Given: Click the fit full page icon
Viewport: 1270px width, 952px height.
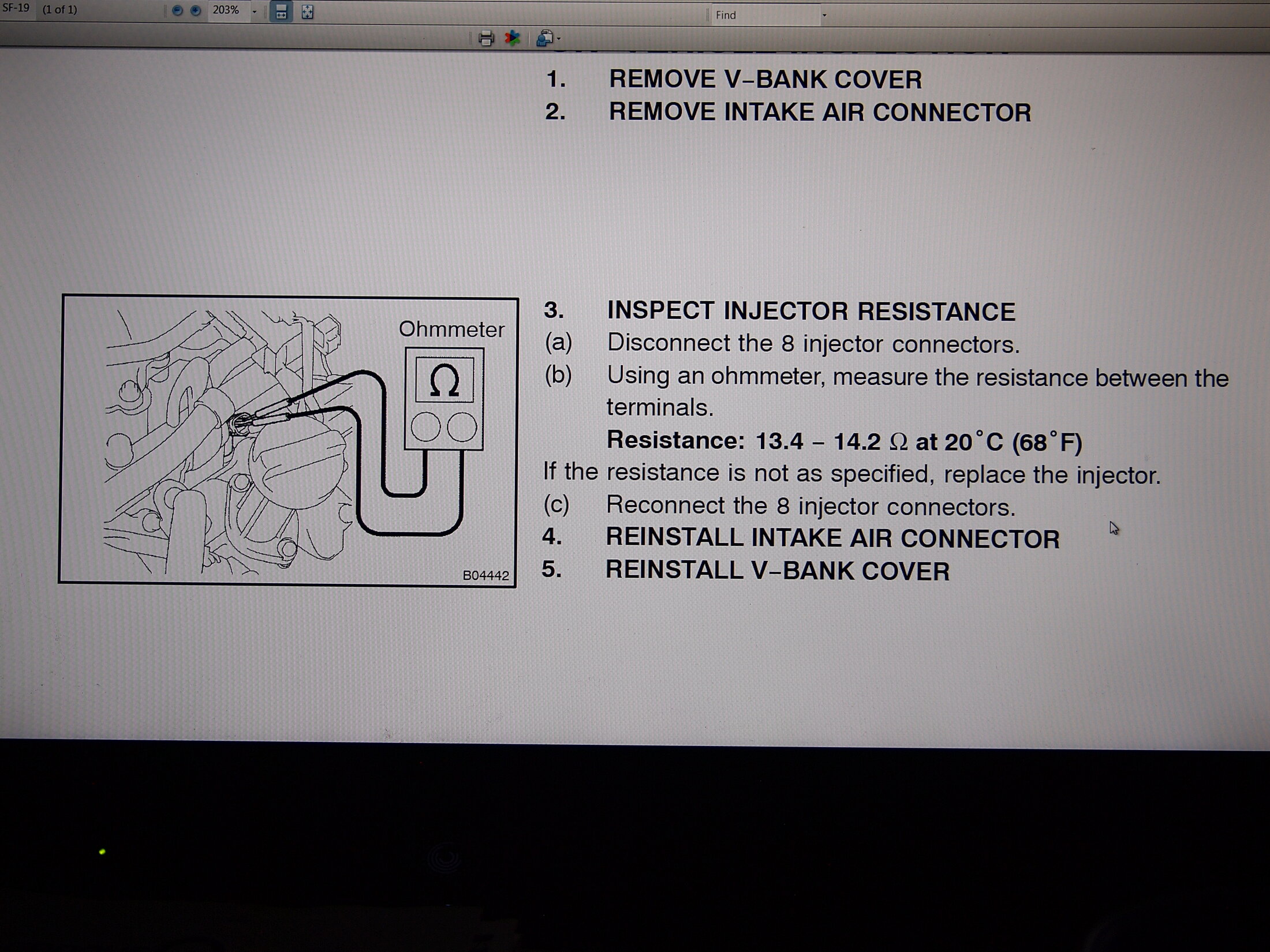Looking at the screenshot, I should (x=308, y=12).
